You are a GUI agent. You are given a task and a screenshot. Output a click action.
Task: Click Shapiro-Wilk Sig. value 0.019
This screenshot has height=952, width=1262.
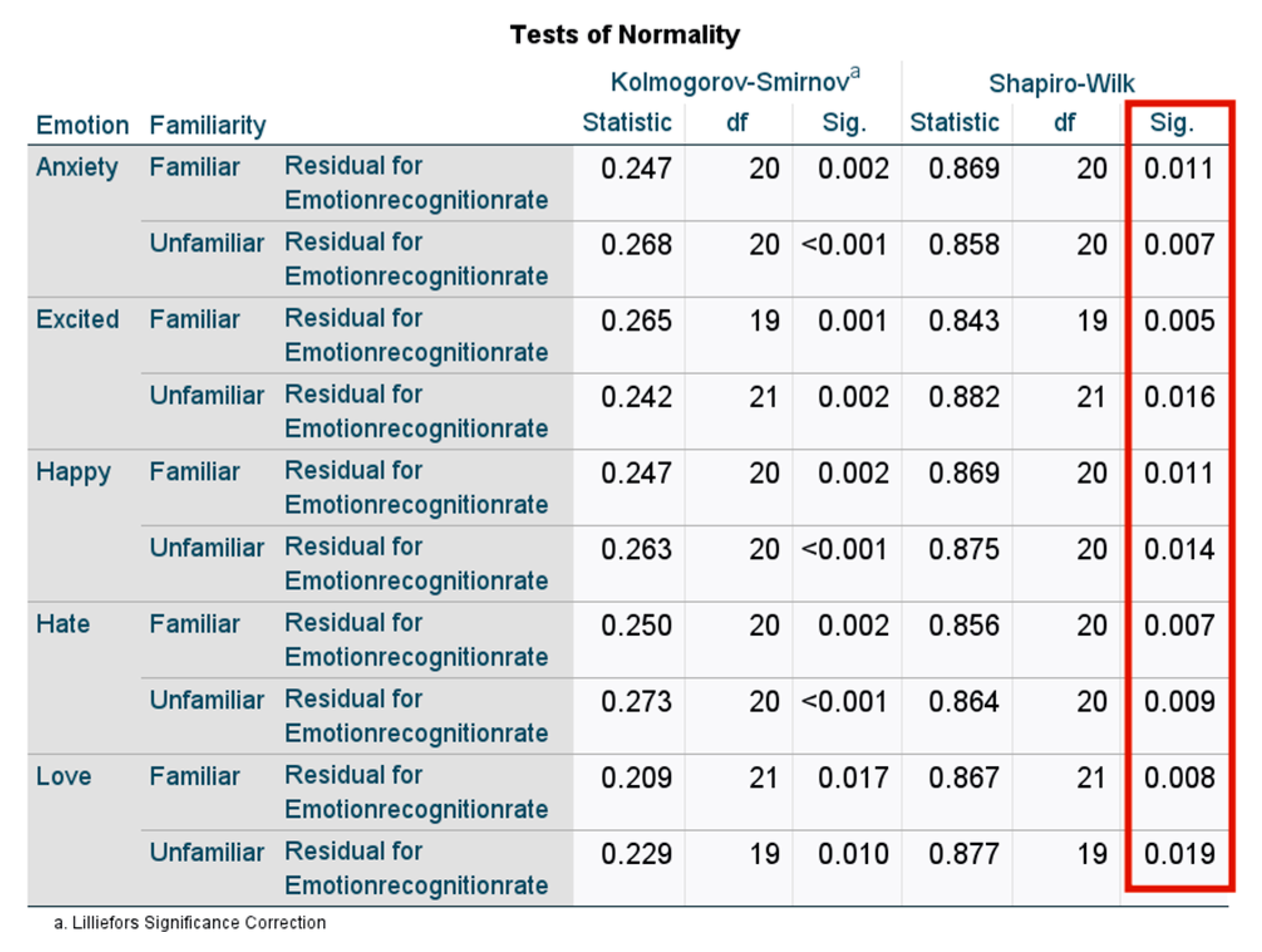1179,853
